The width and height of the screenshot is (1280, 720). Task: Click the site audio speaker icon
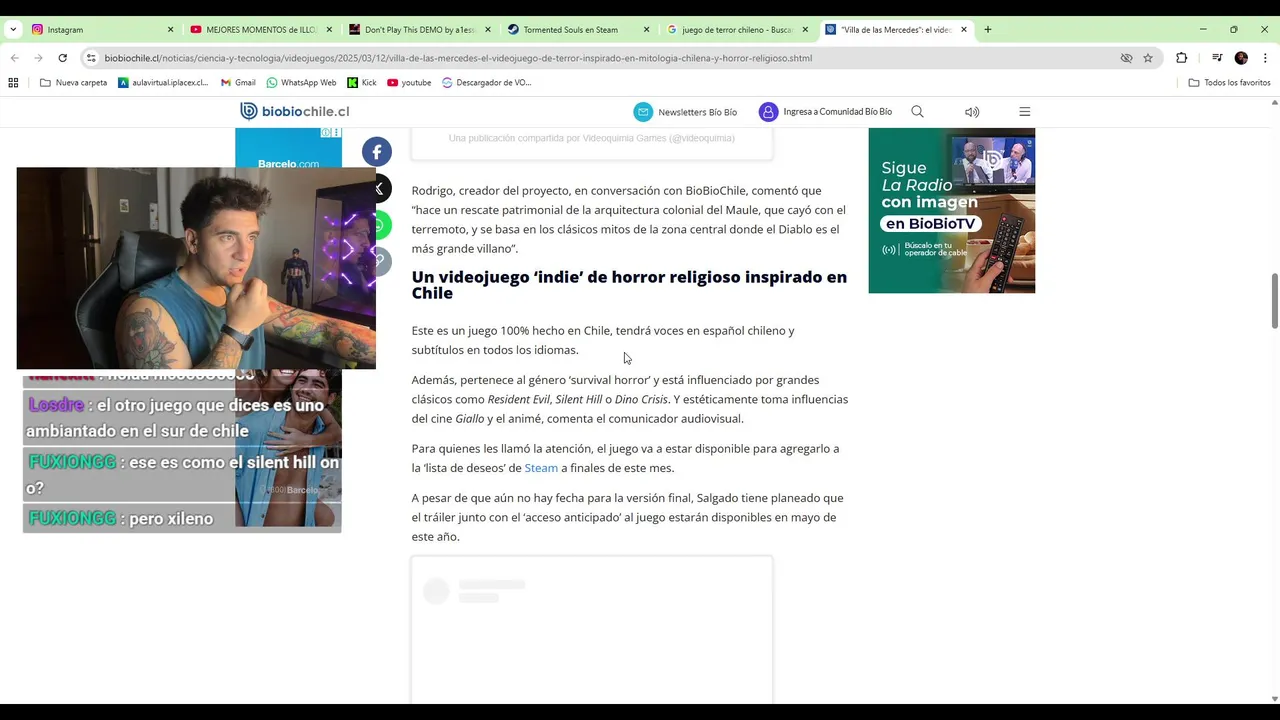[x=972, y=112]
